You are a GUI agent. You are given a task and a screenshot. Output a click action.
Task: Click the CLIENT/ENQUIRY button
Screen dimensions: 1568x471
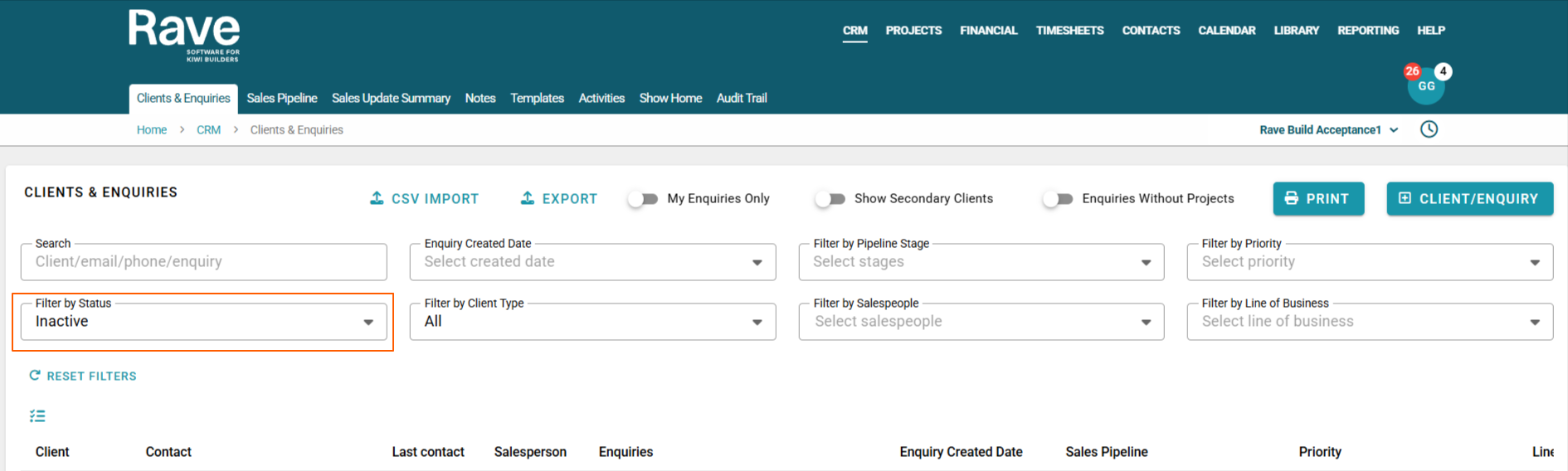[1469, 199]
